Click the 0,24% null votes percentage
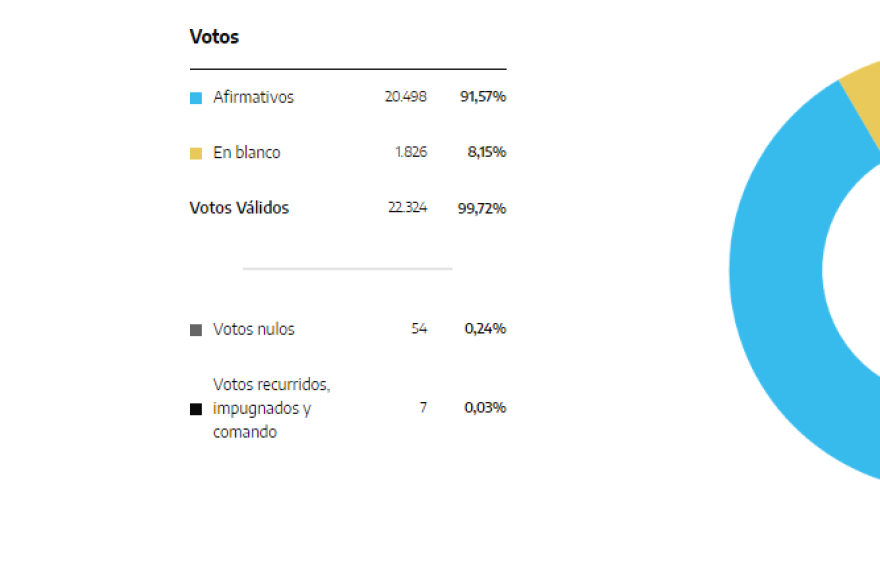The width and height of the screenshot is (880, 580). coord(485,328)
